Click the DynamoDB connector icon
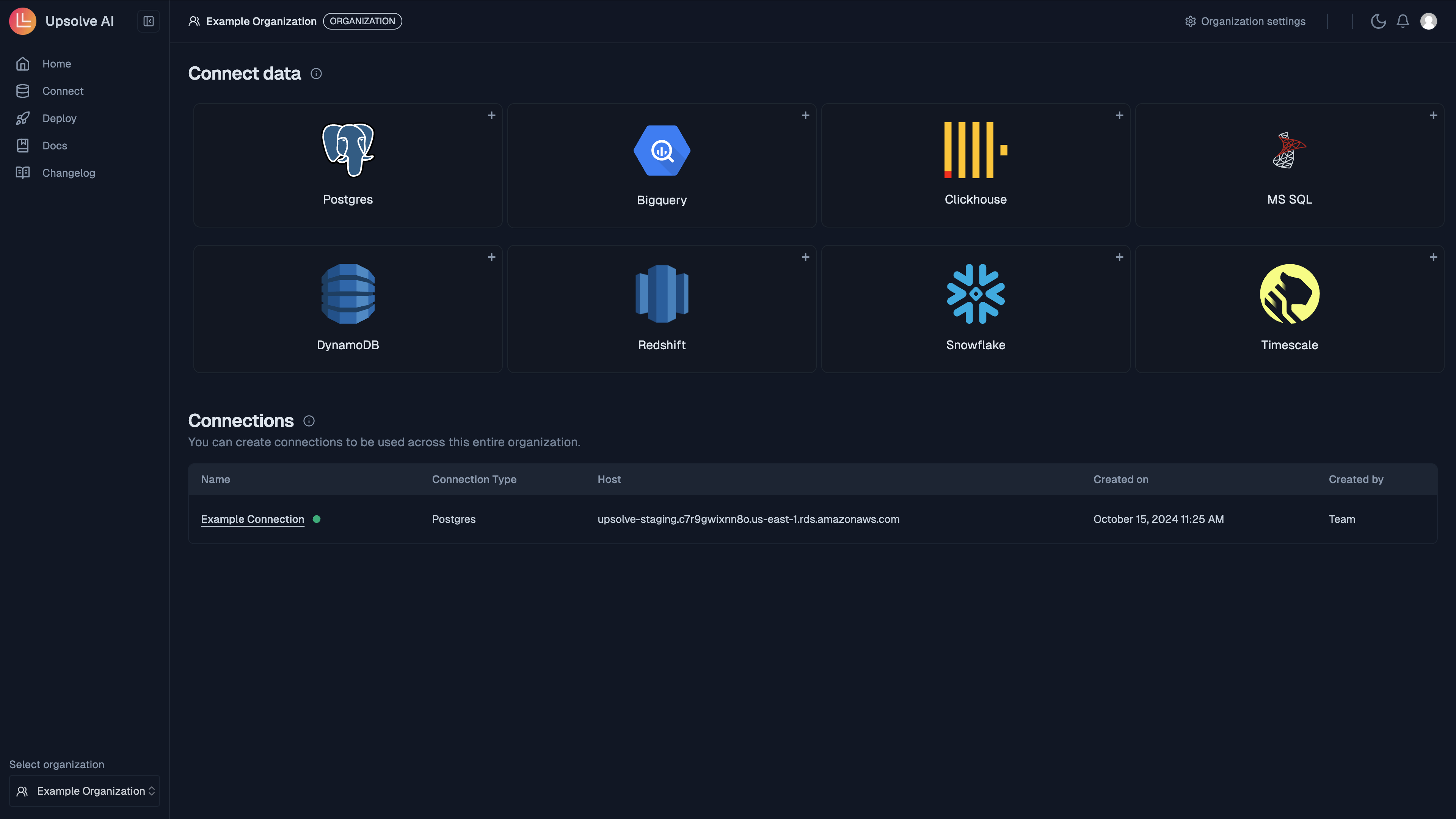 [x=347, y=293]
